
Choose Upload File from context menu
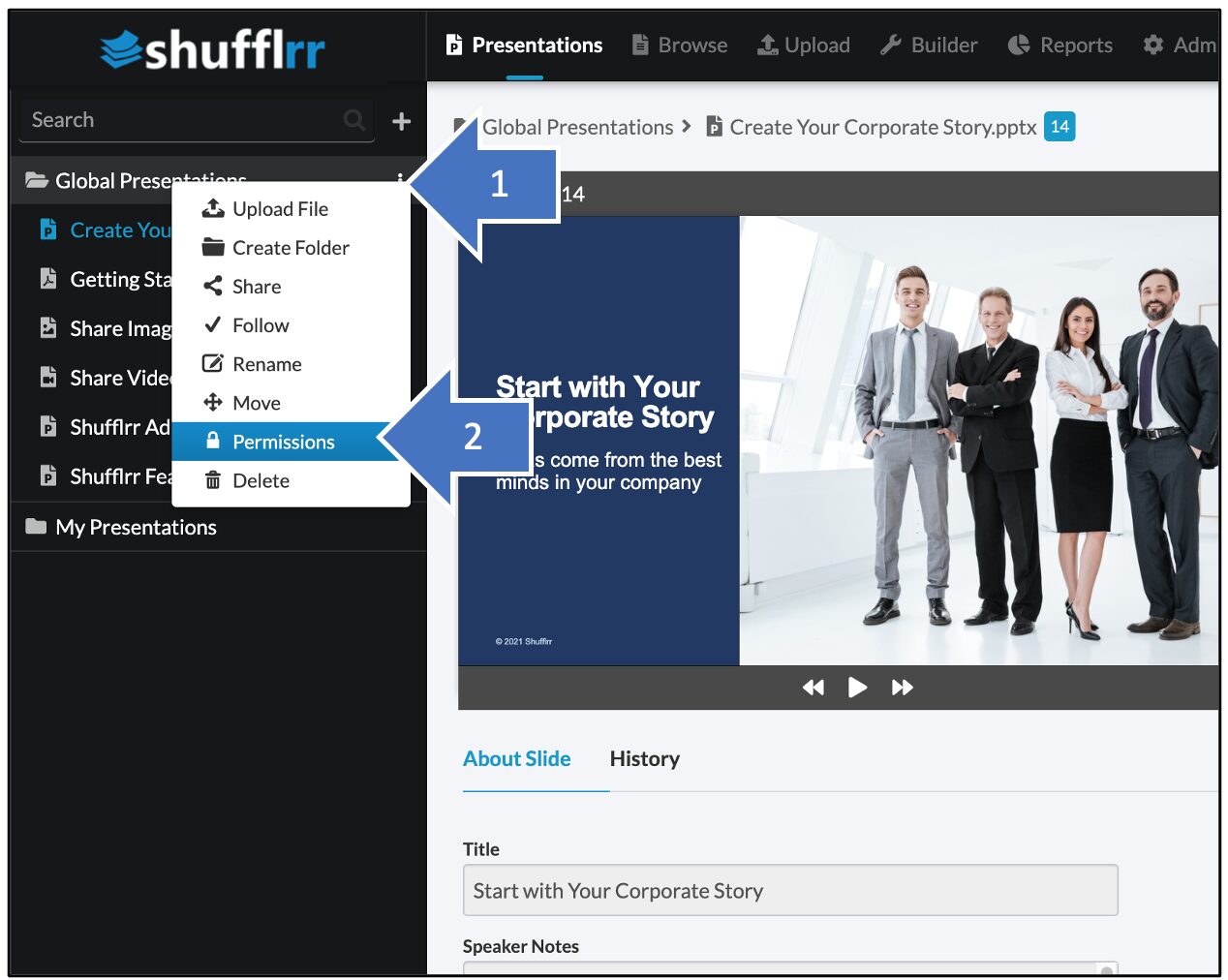pyautogui.click(x=291, y=209)
